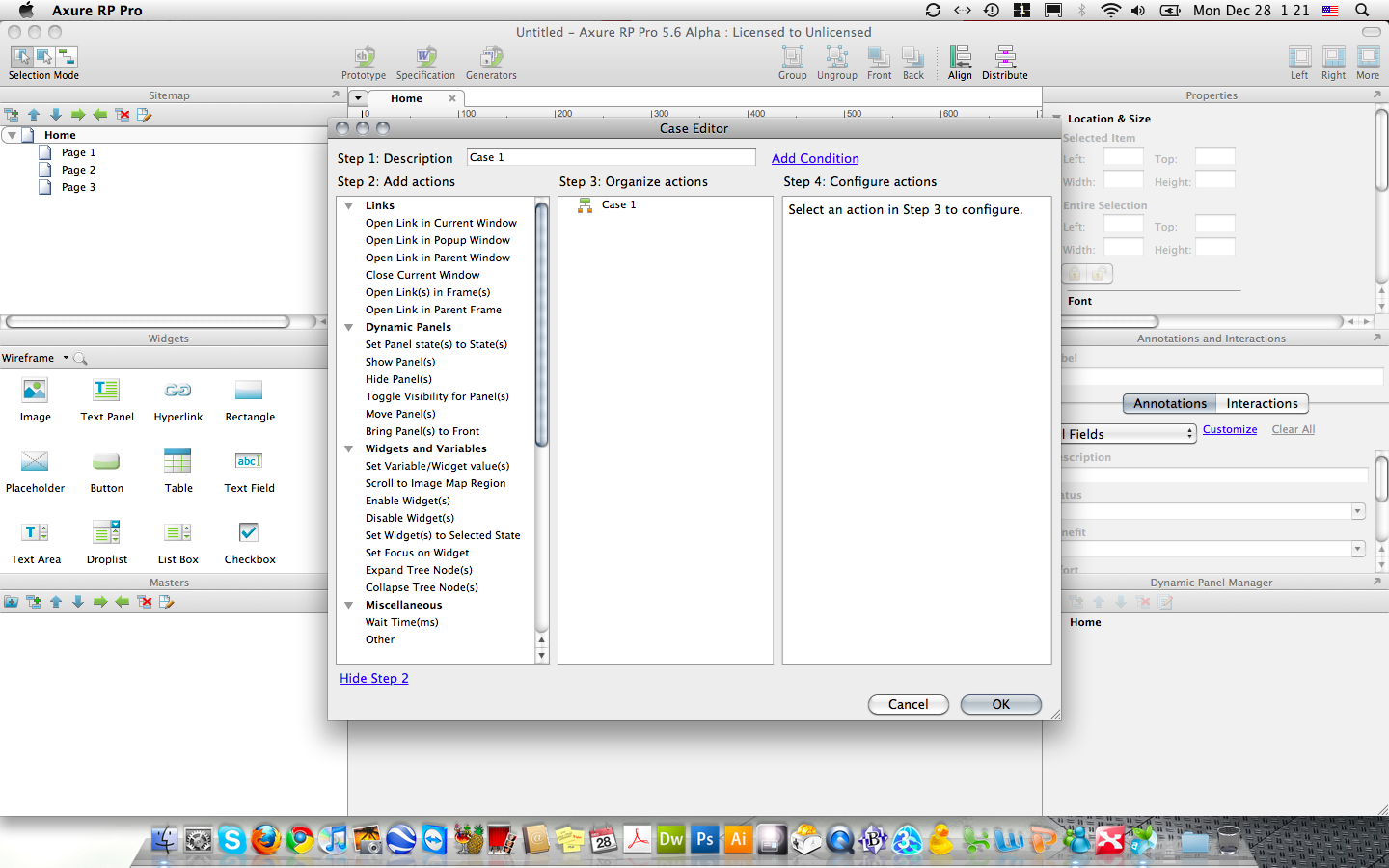The height and width of the screenshot is (868, 1389).
Task: Open the Apple menu
Action: coord(26,11)
